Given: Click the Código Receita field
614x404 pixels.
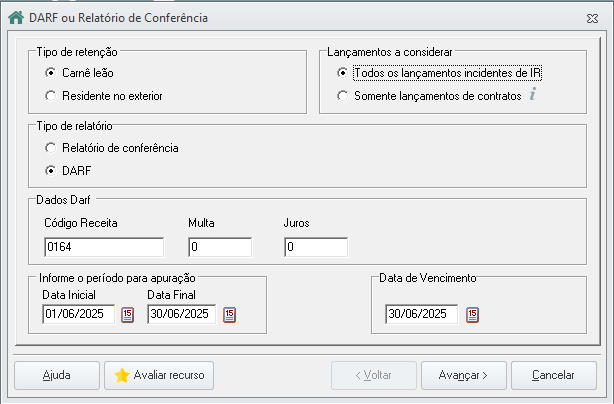Looking at the screenshot, I should point(103,247).
